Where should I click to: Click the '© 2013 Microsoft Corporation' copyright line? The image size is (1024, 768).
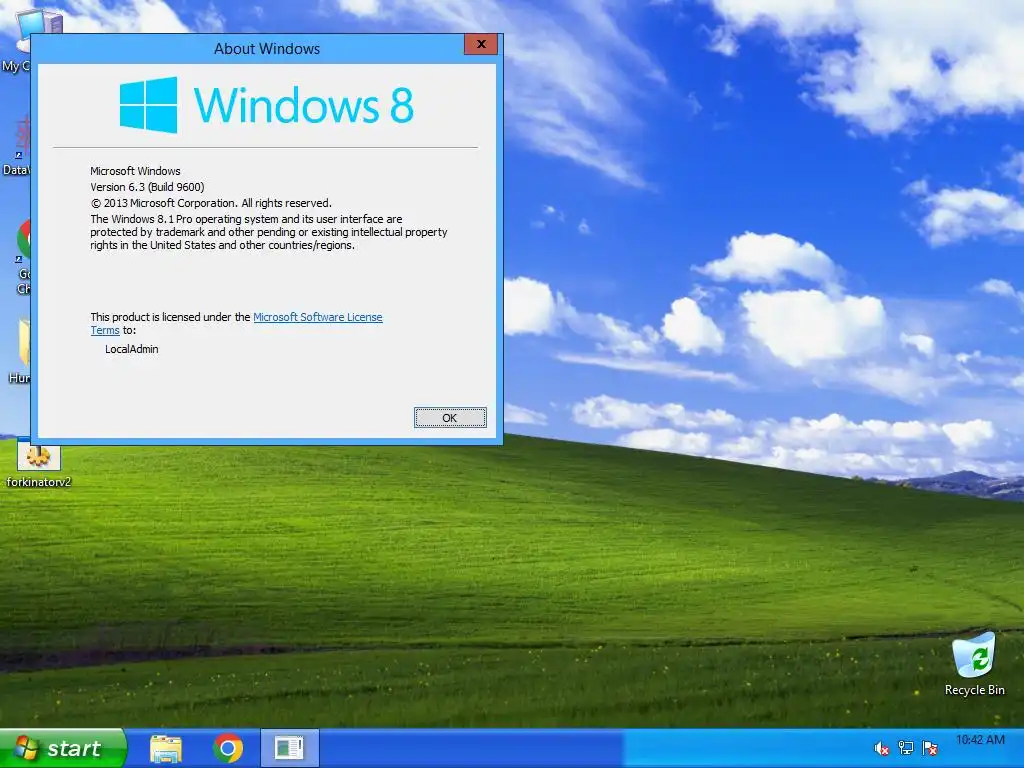(x=211, y=203)
